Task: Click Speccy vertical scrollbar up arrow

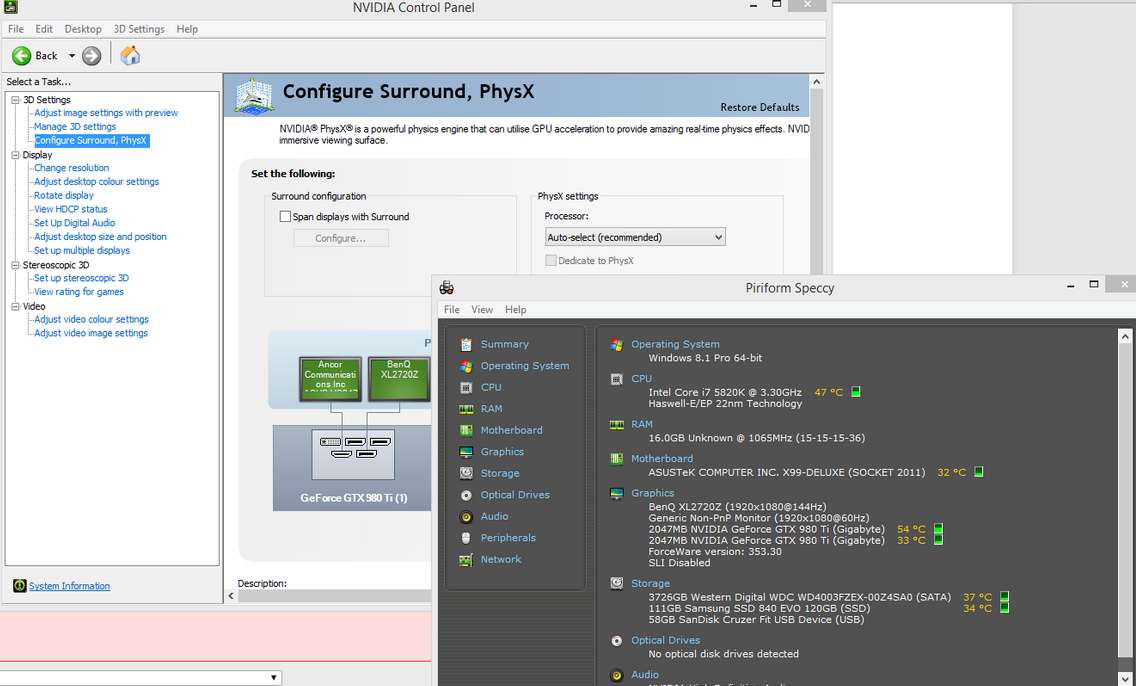Action: tap(1125, 336)
